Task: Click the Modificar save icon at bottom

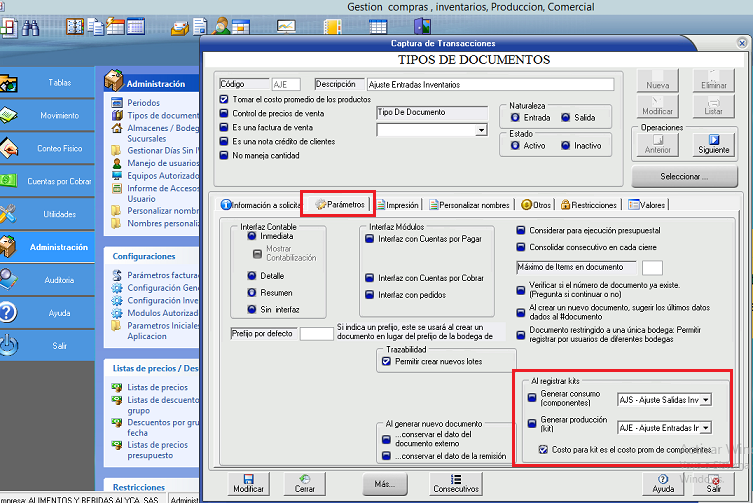Action: [x=248, y=484]
